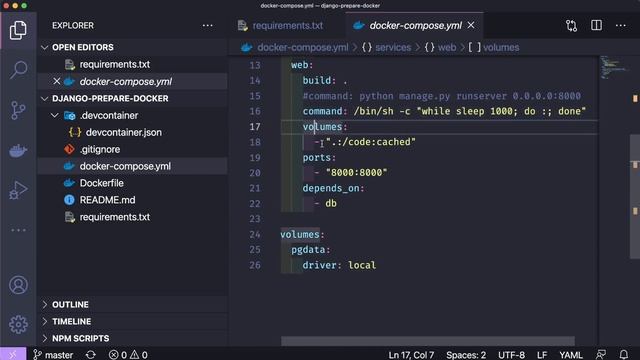Open notifications bell icon
The image size is (640, 360).
tap(624, 355)
